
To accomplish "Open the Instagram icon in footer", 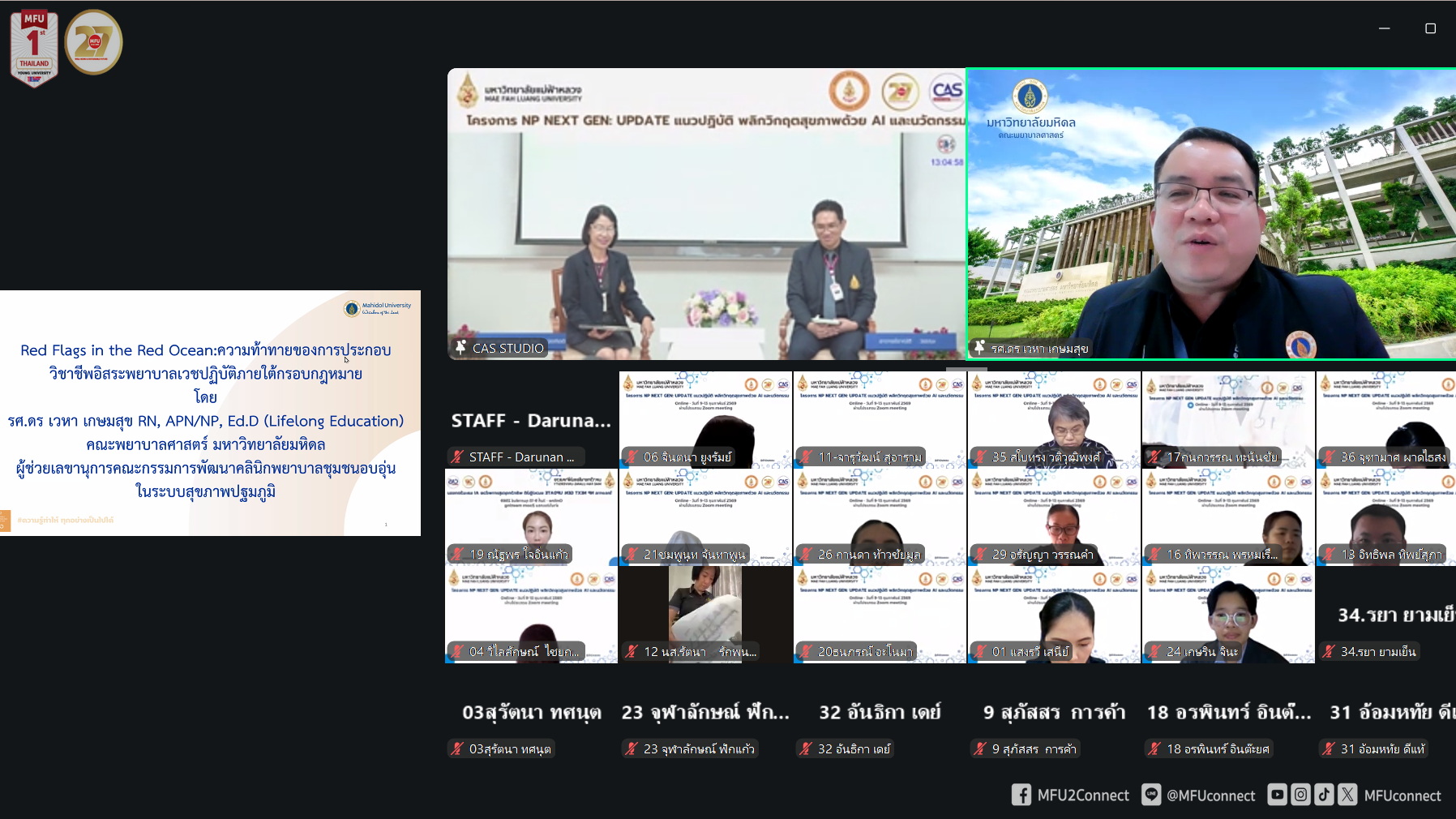I will click(1300, 795).
